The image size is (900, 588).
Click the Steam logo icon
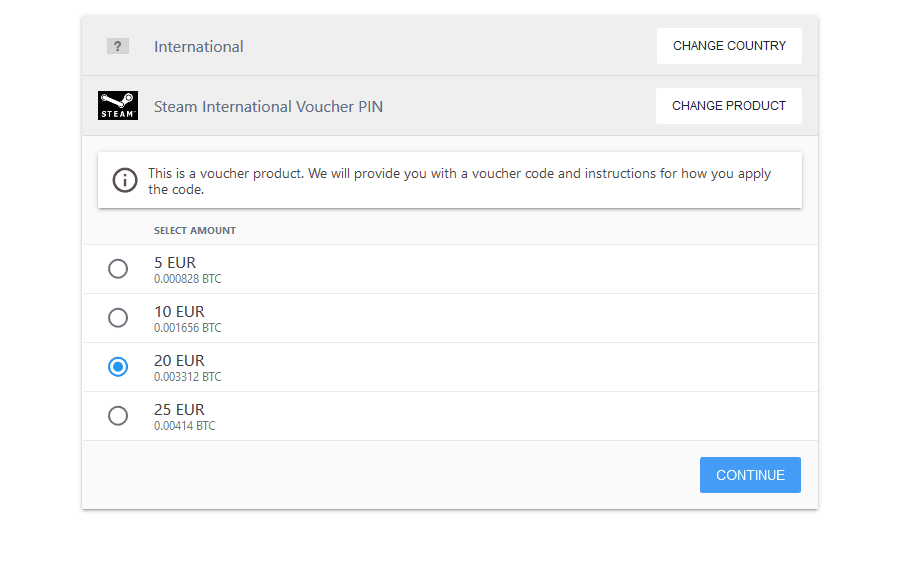pos(118,106)
